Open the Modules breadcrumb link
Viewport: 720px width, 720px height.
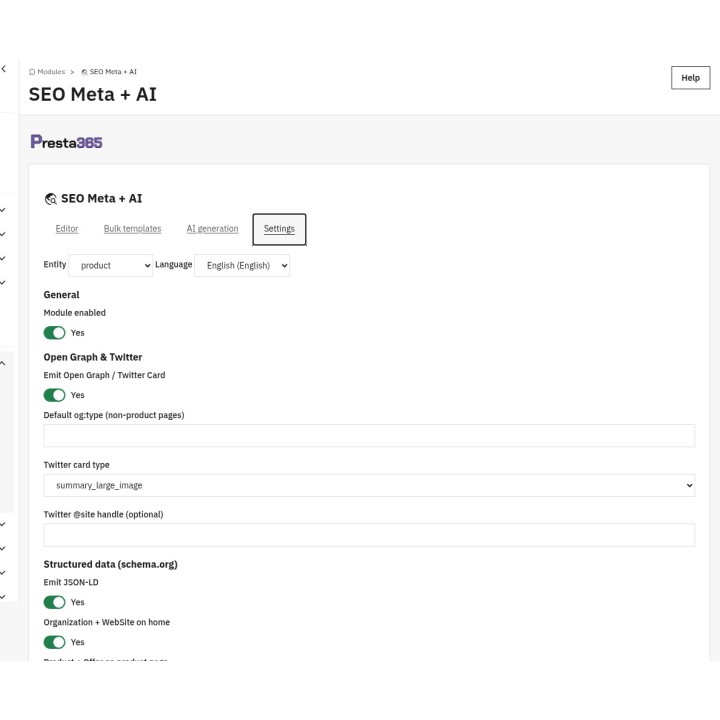point(51,72)
